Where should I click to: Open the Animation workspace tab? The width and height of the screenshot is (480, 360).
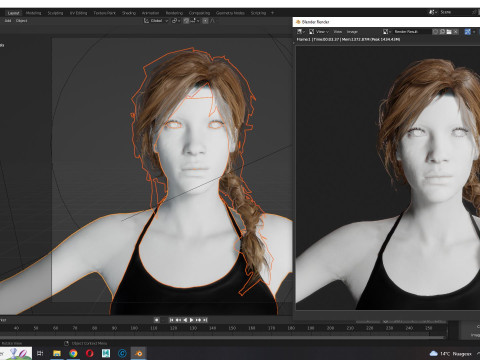click(x=150, y=13)
